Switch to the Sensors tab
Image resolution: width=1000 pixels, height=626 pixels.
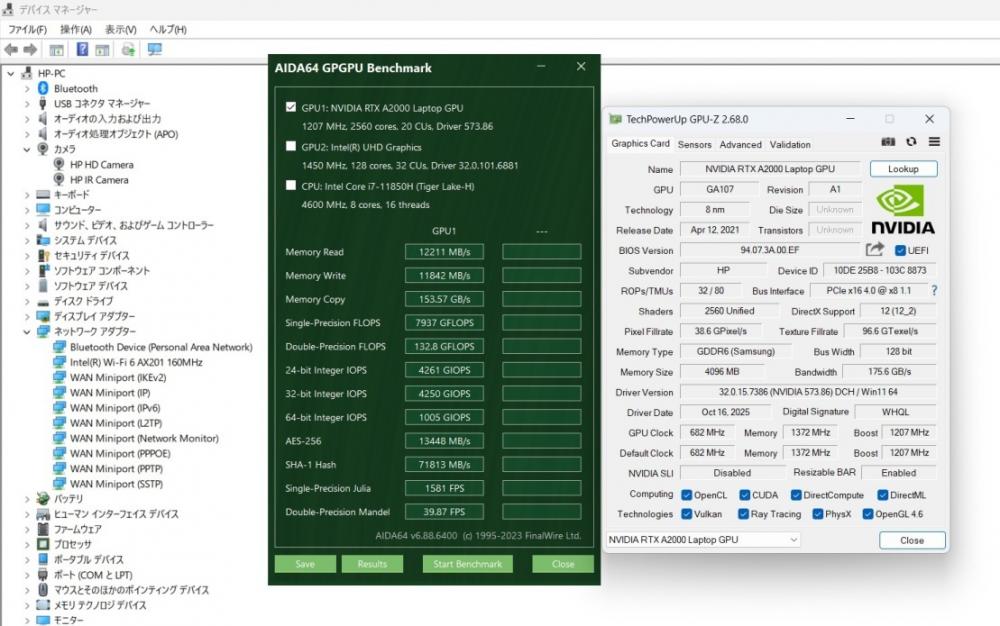(694, 144)
